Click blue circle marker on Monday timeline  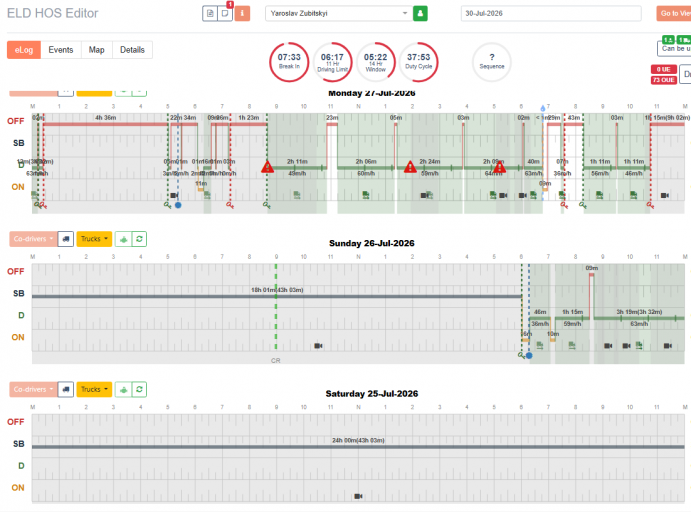click(178, 205)
